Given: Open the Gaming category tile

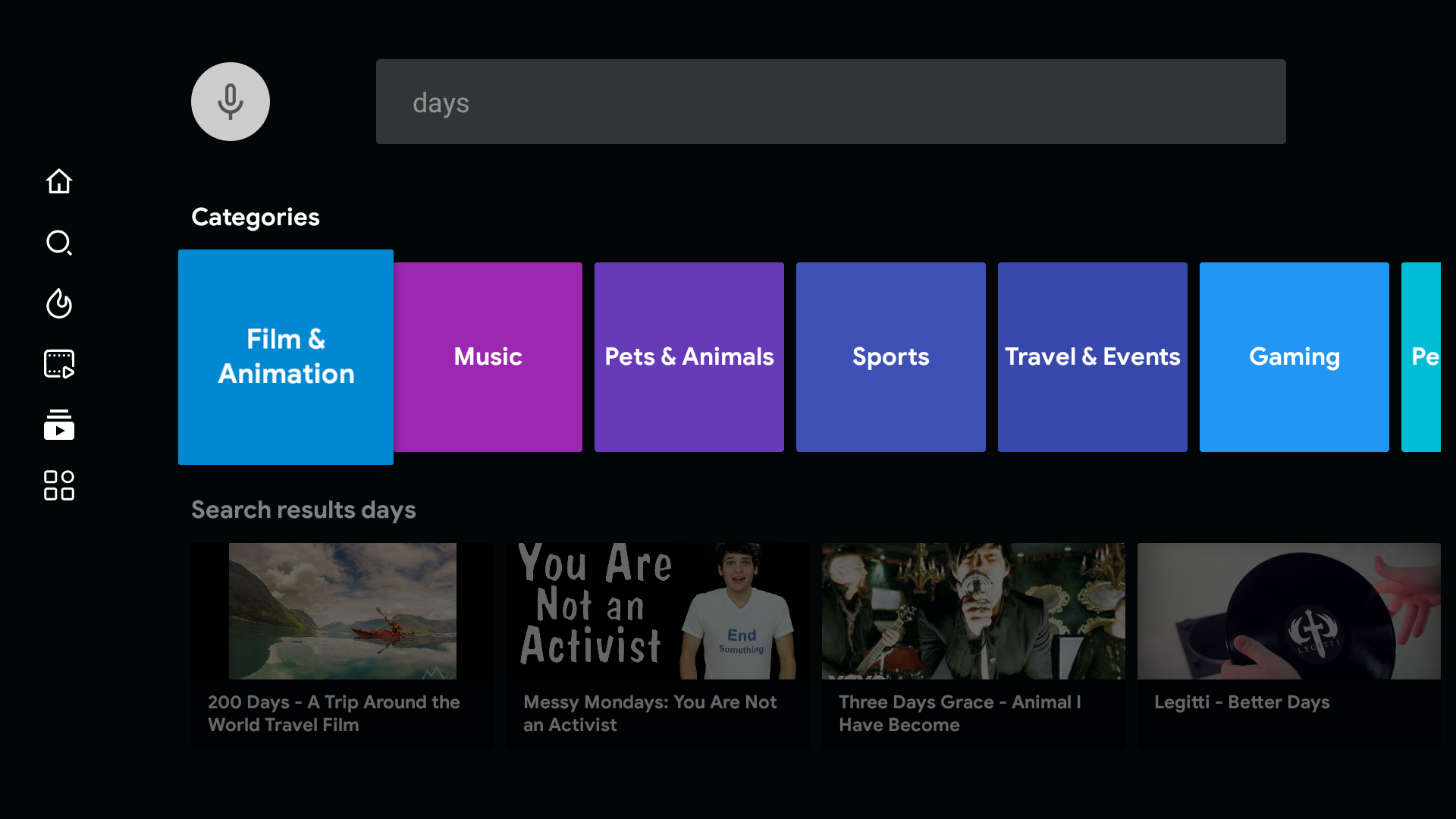Looking at the screenshot, I should click(x=1294, y=356).
